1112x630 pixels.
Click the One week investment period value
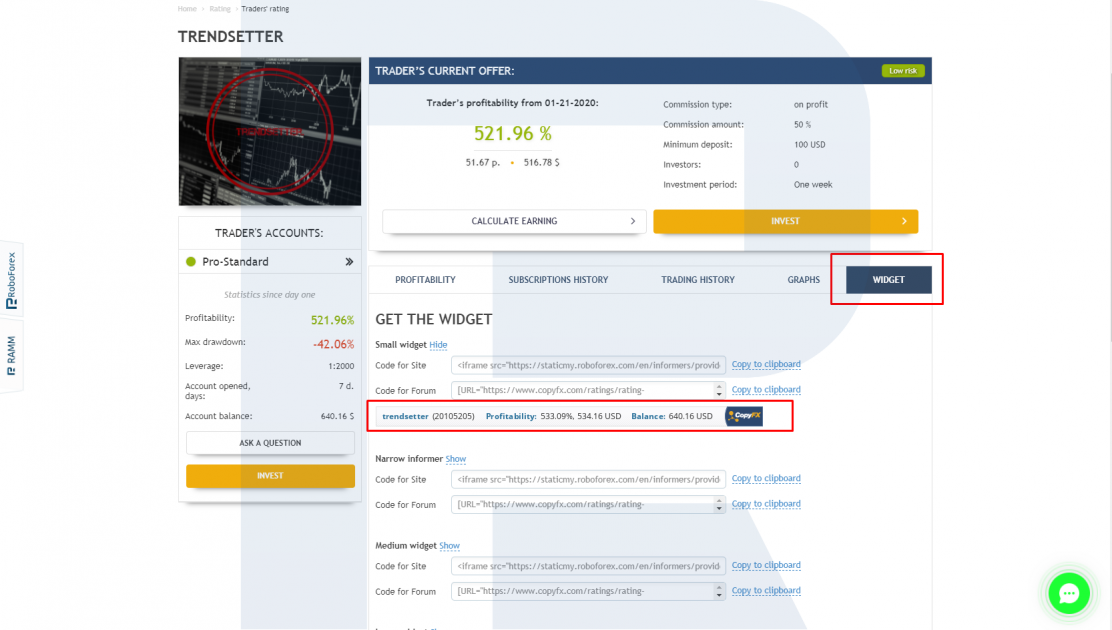(x=813, y=184)
